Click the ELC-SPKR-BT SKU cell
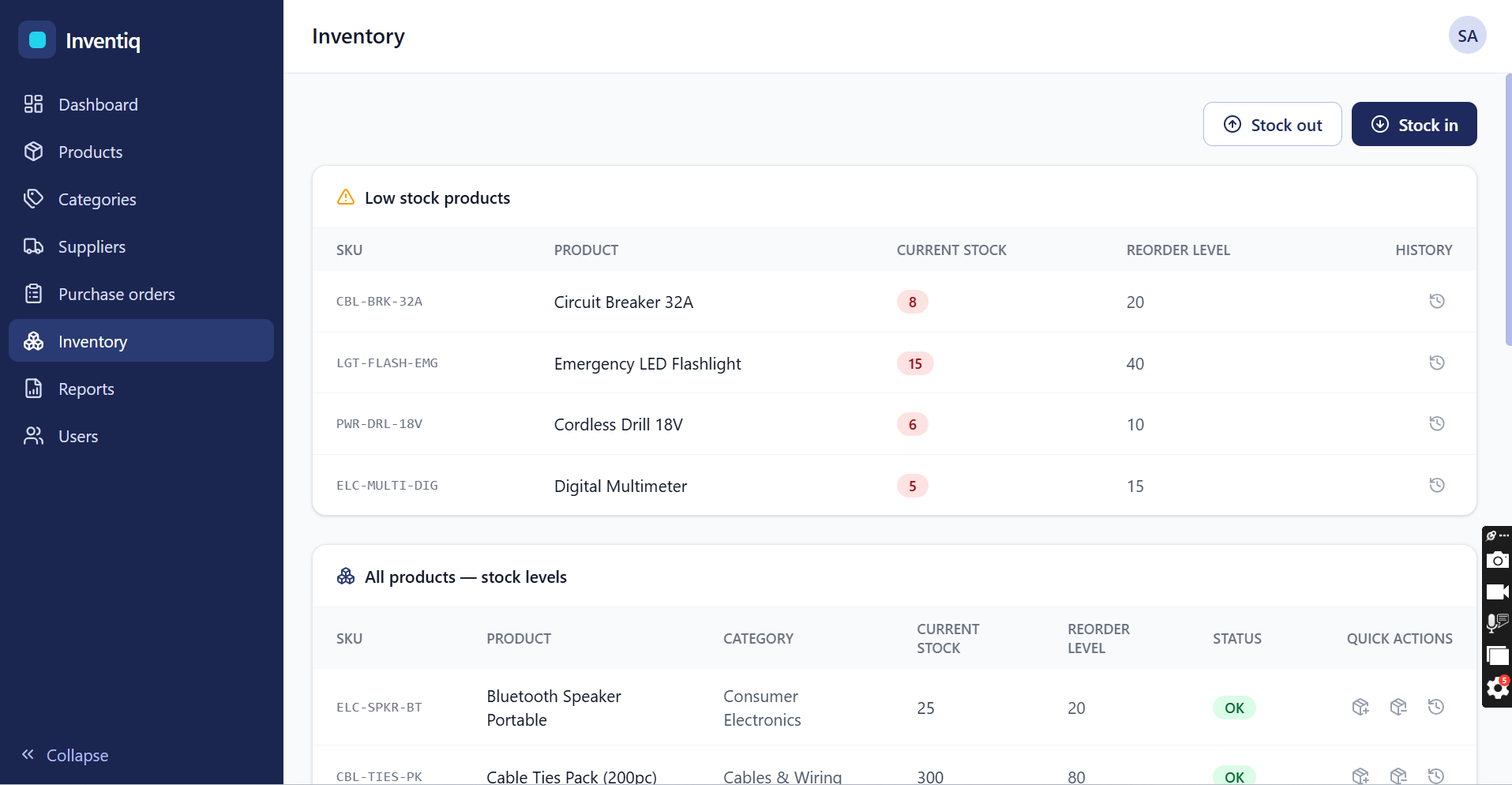This screenshot has height=785, width=1512. [x=379, y=708]
